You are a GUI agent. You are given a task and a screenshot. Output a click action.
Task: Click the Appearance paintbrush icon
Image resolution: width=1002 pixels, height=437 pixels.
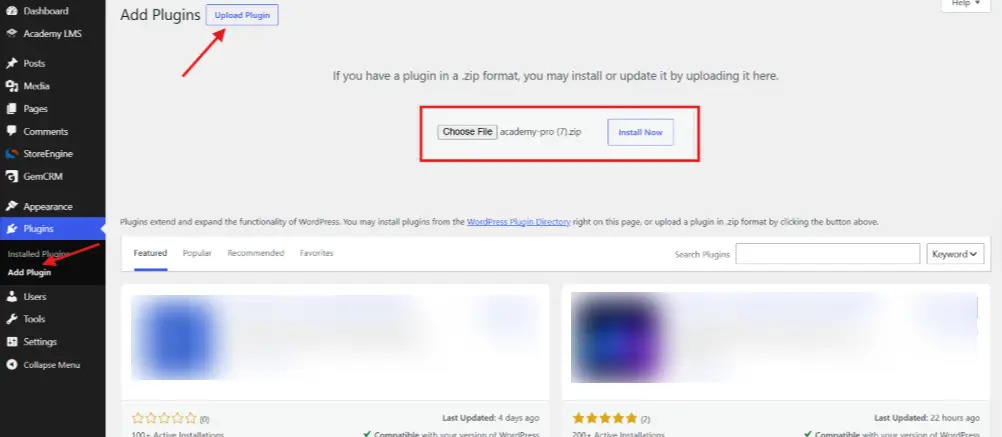tap(11, 206)
